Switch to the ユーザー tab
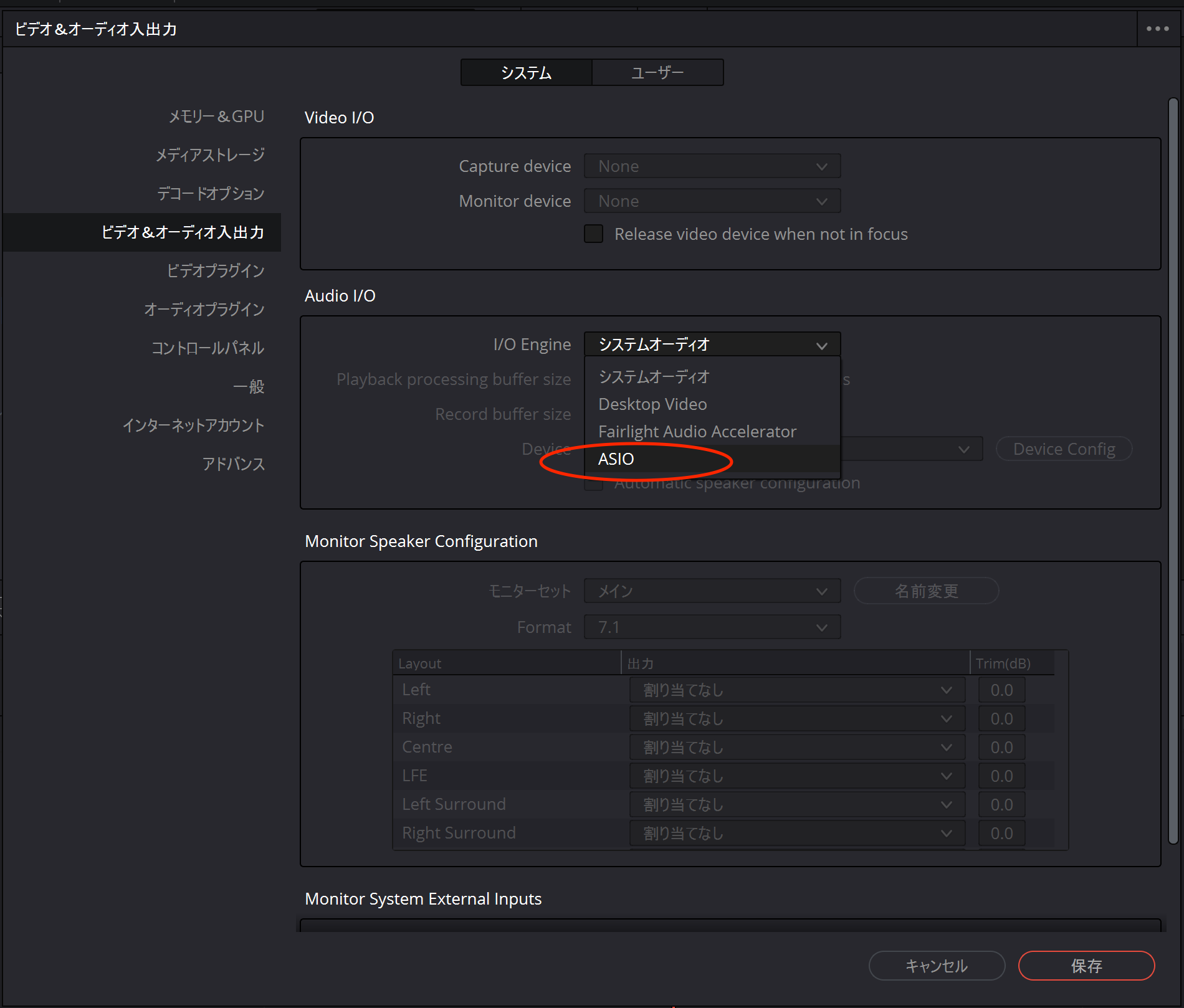Screen dimensions: 1184x1008 657,73
